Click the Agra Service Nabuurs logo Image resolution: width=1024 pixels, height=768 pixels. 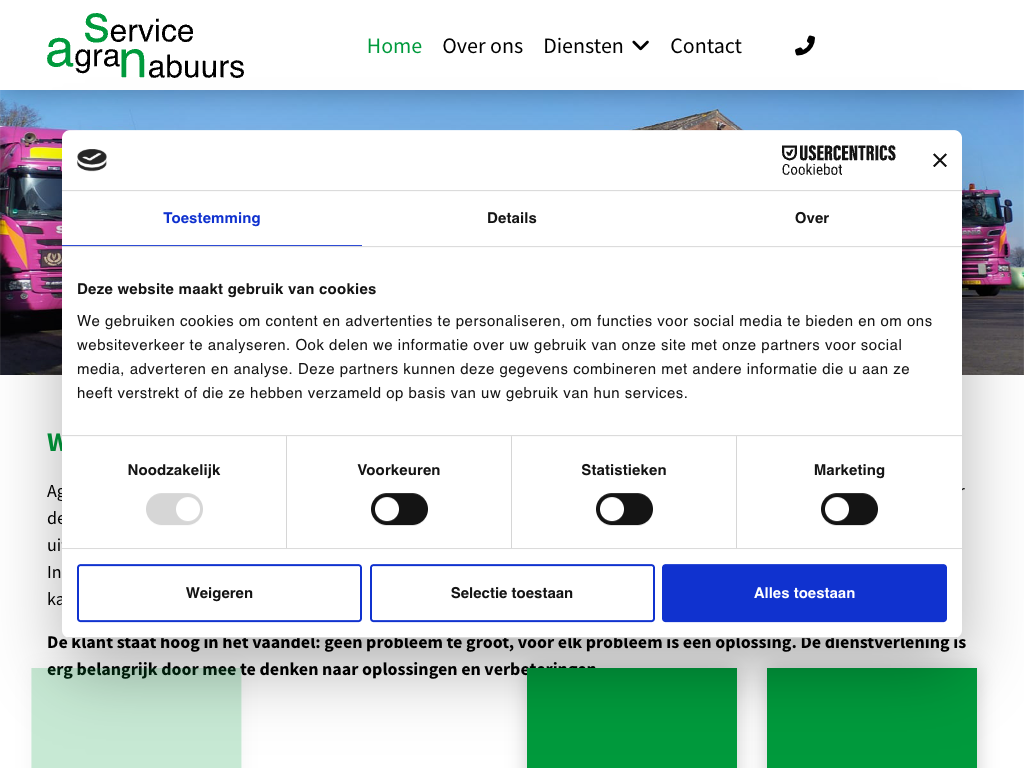(x=146, y=46)
